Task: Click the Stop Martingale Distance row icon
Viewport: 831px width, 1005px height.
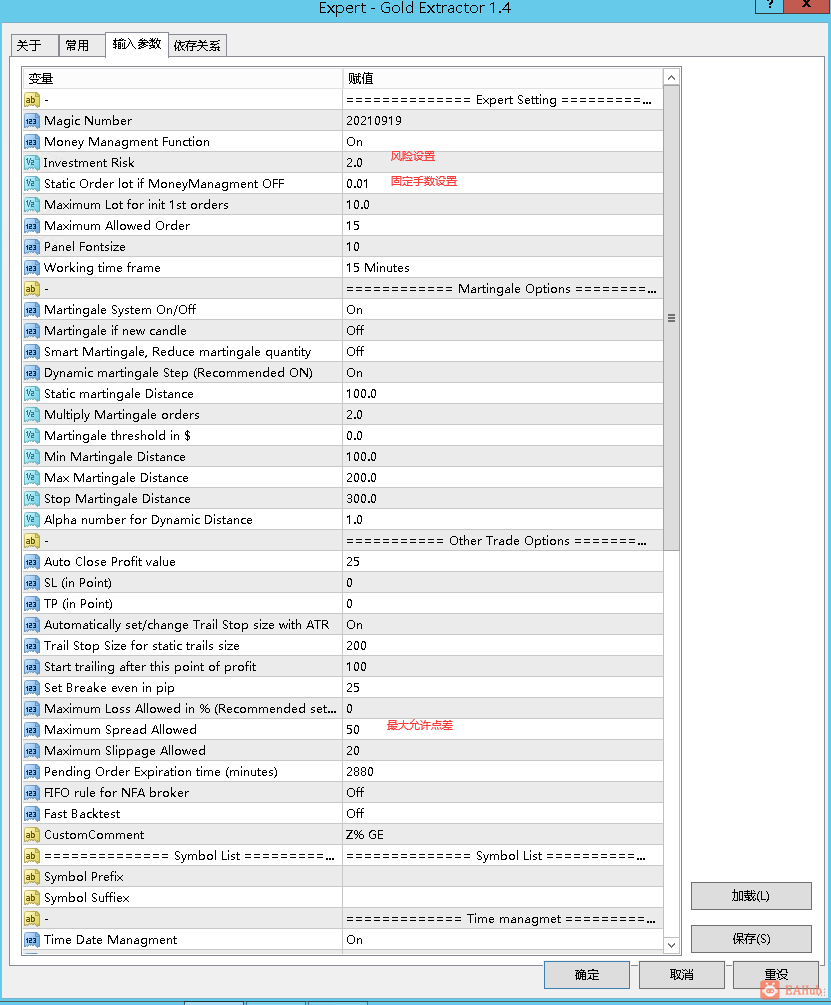Action: coord(31,499)
